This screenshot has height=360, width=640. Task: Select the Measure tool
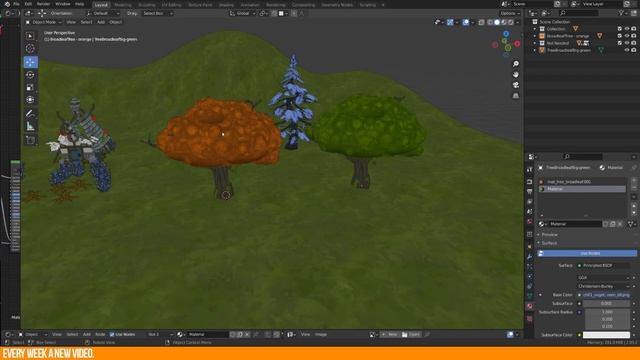[30, 127]
